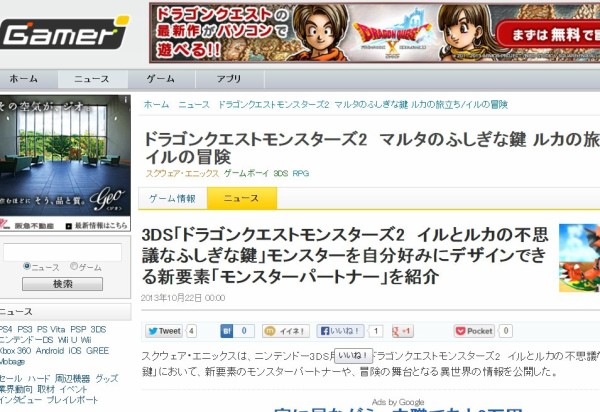600x412 pixels.
Task: Click the RPG tag link
Action: [x=301, y=173]
